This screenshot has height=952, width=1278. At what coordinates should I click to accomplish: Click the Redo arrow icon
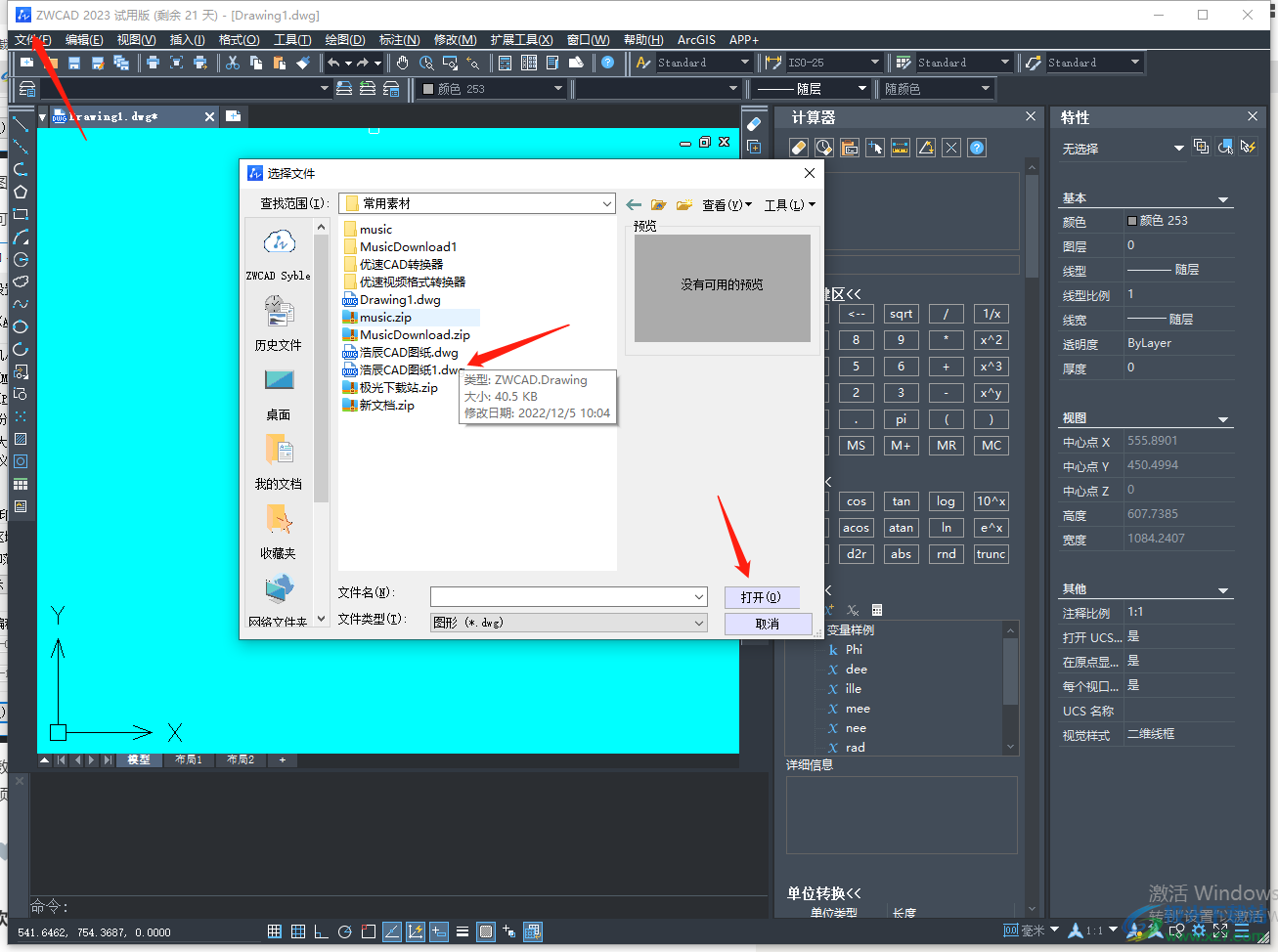point(363,63)
